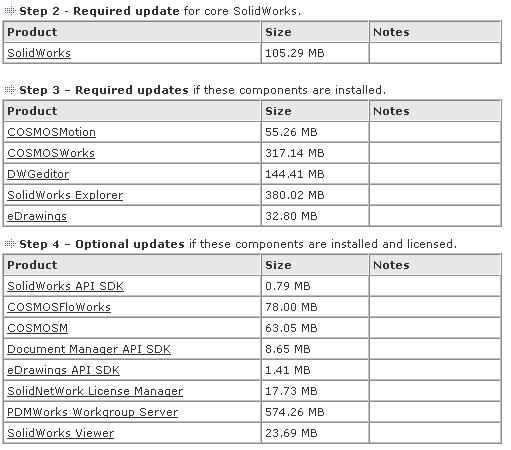Open the COSMOSWorks download link
Viewport: 511px width, 450px height.
(51, 153)
